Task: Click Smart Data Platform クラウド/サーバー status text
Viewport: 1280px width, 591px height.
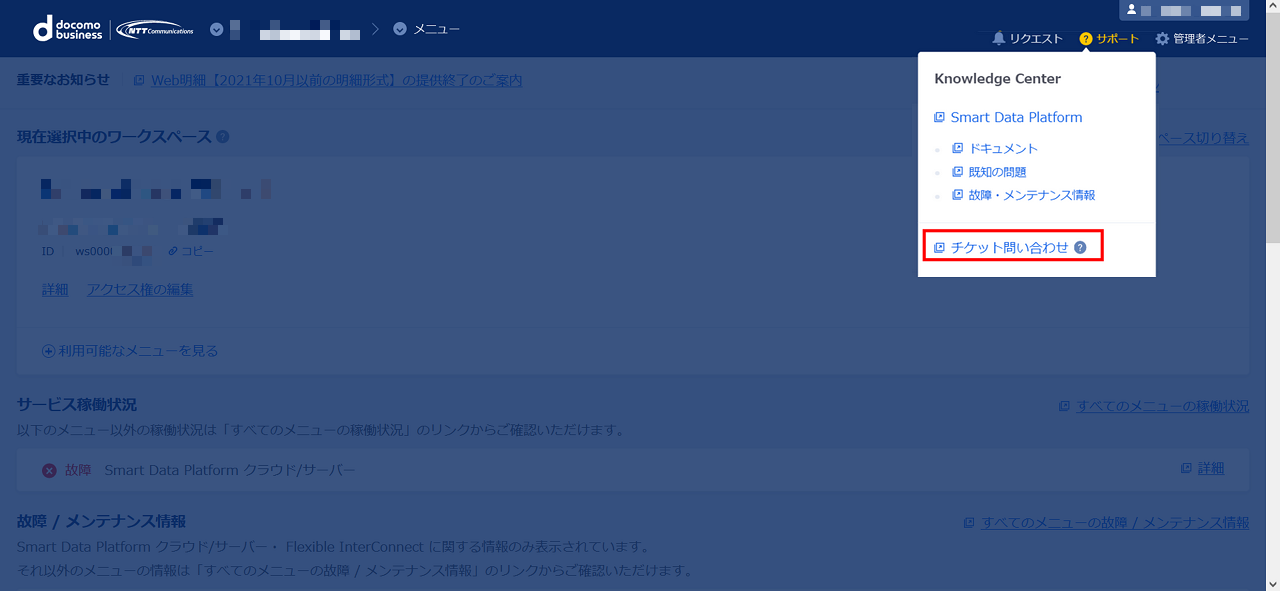Action: click(230, 470)
